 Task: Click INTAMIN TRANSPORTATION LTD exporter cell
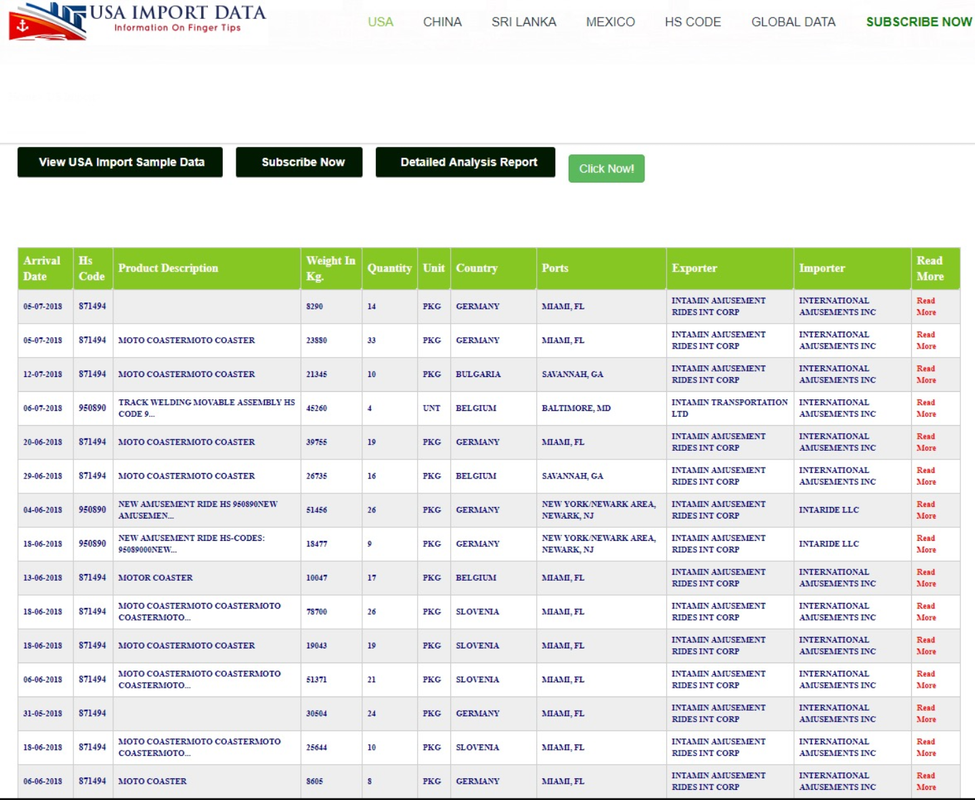tap(729, 408)
